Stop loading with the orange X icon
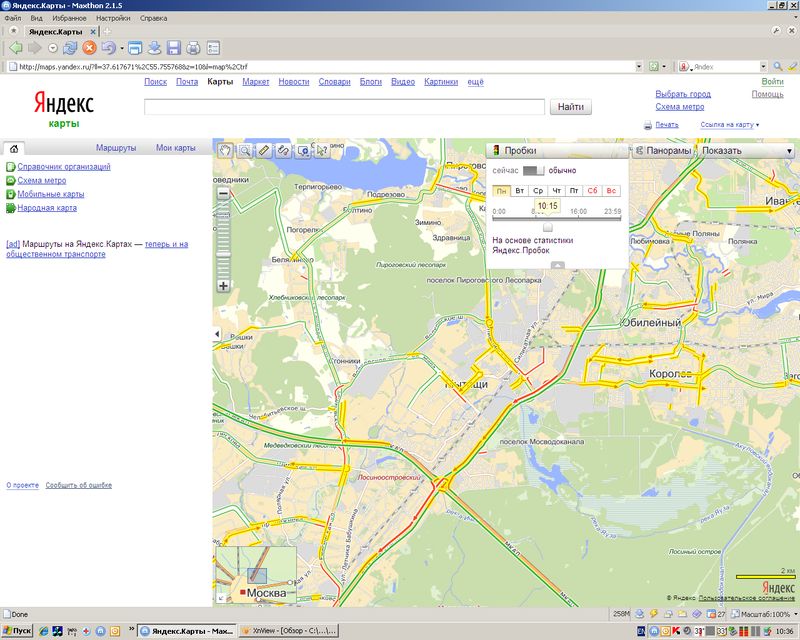The height and width of the screenshot is (640, 800). pyautogui.click(x=89, y=48)
